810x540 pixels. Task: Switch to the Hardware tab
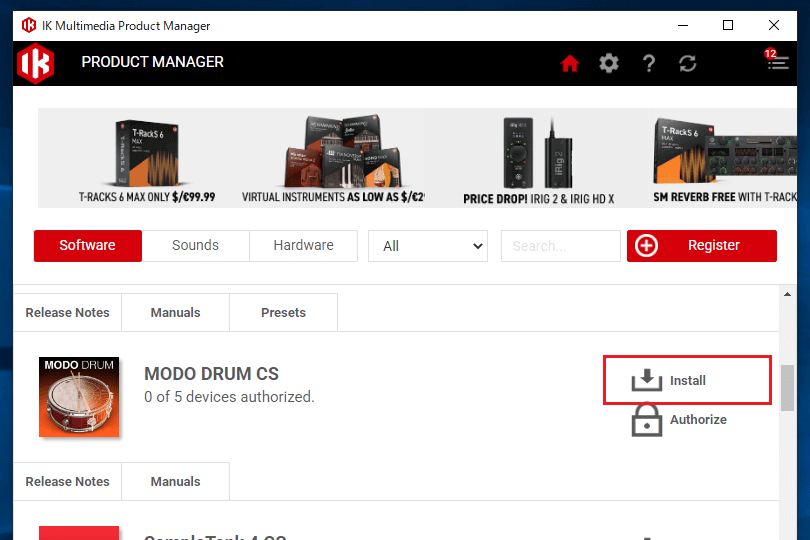click(303, 245)
